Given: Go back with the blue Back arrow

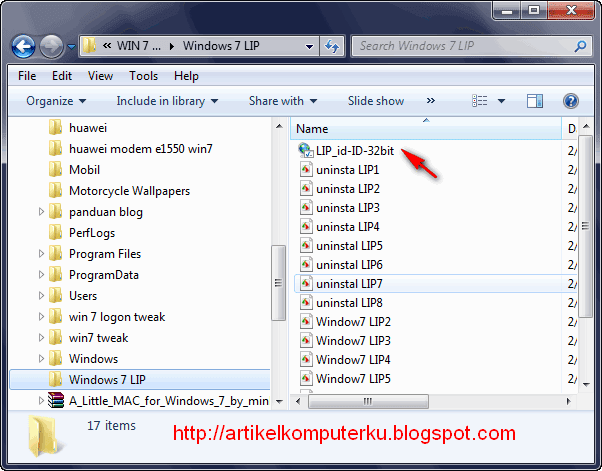Looking at the screenshot, I should (x=23, y=46).
